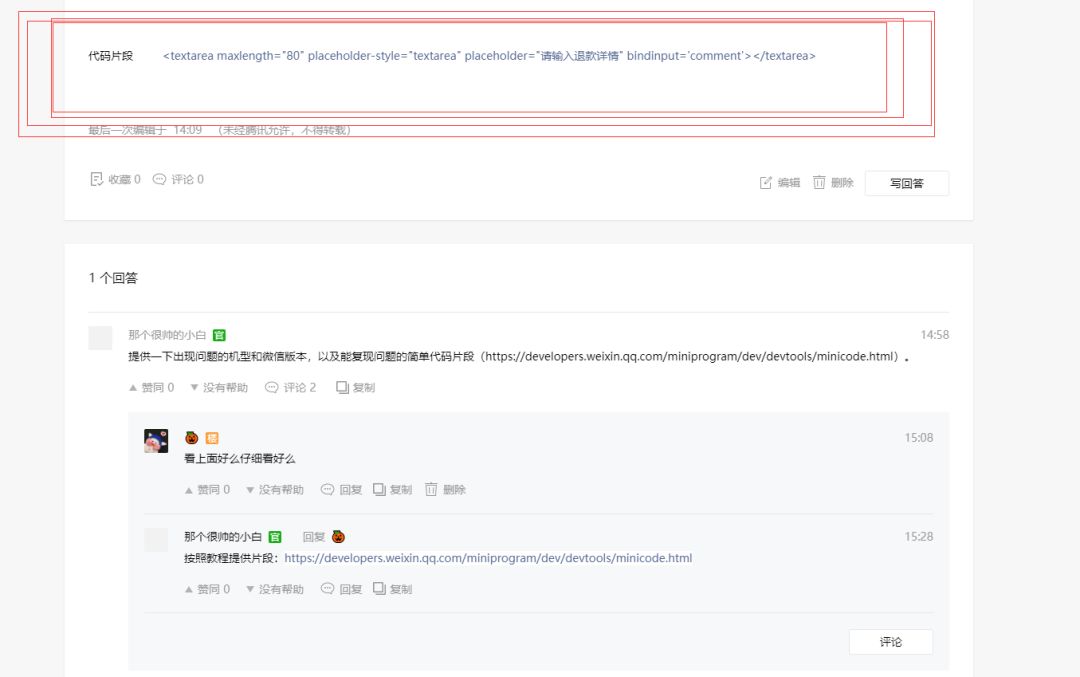The height and width of the screenshot is (677, 1080).
Task: Click the pumpkin username on the 15:08 comment
Action: pos(191,438)
